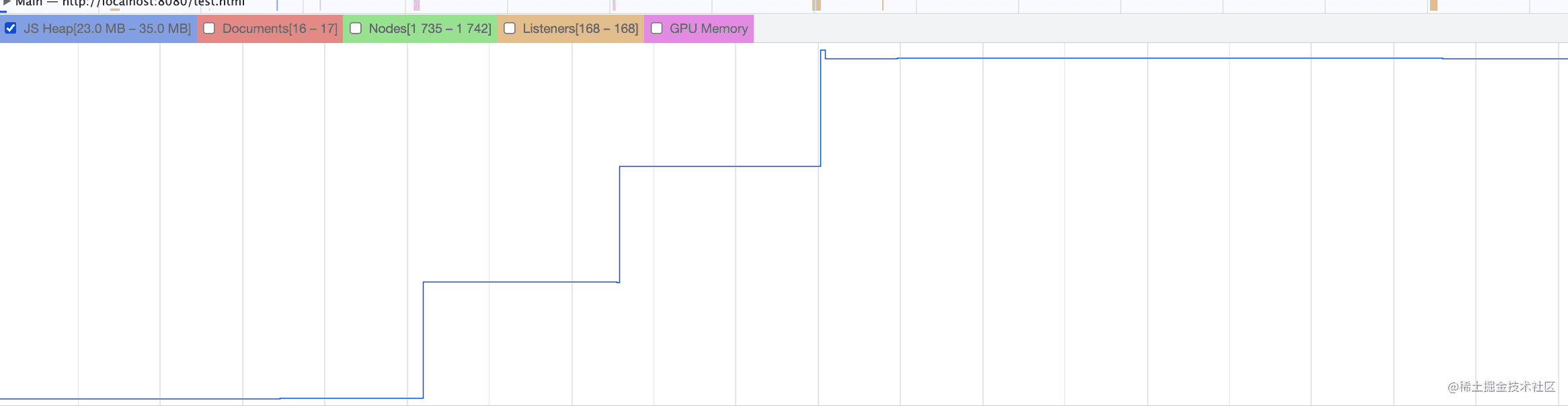Check the GPU Memory checkbox

pyautogui.click(x=657, y=28)
